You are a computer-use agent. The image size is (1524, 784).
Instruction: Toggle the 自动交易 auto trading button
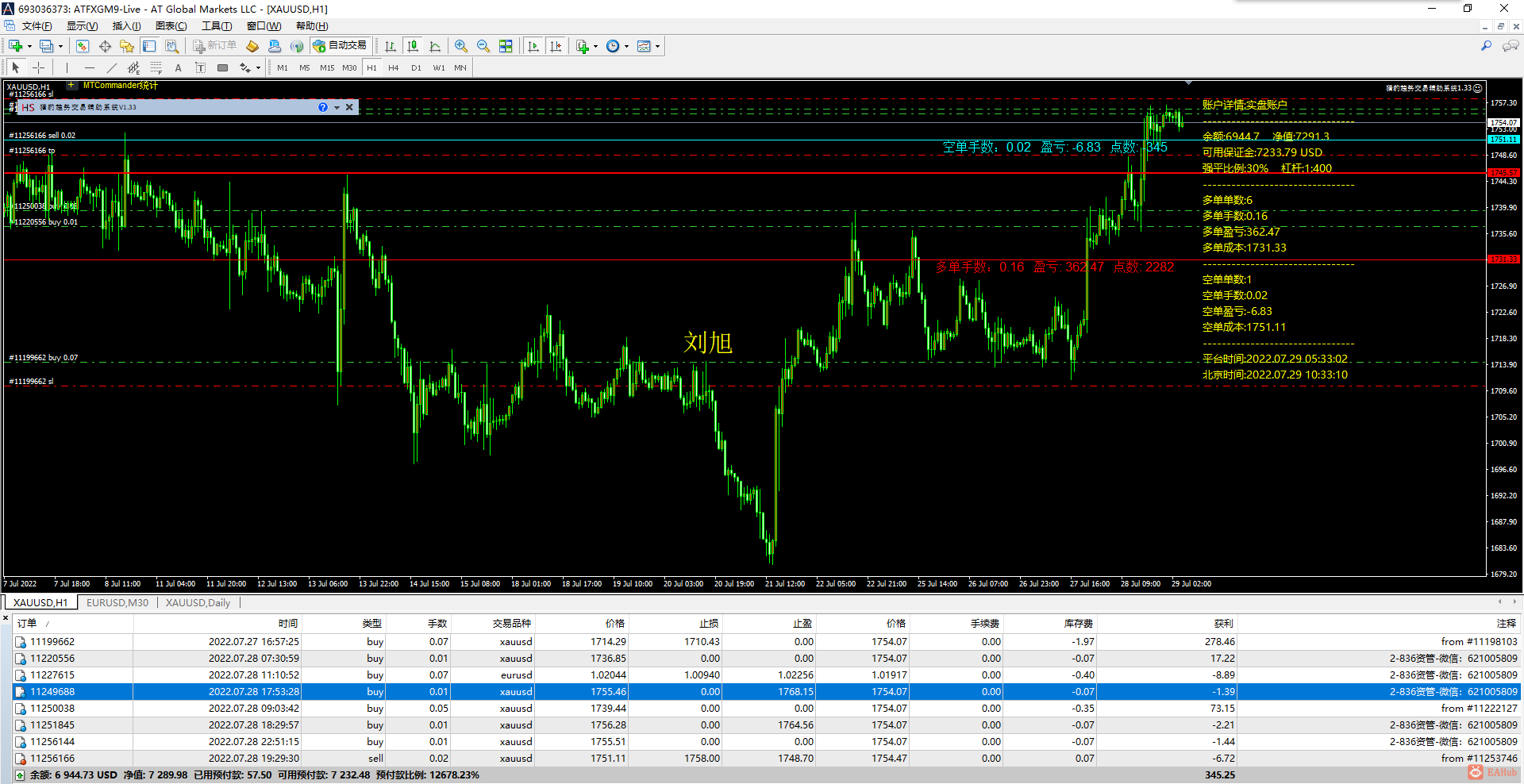coord(341,46)
